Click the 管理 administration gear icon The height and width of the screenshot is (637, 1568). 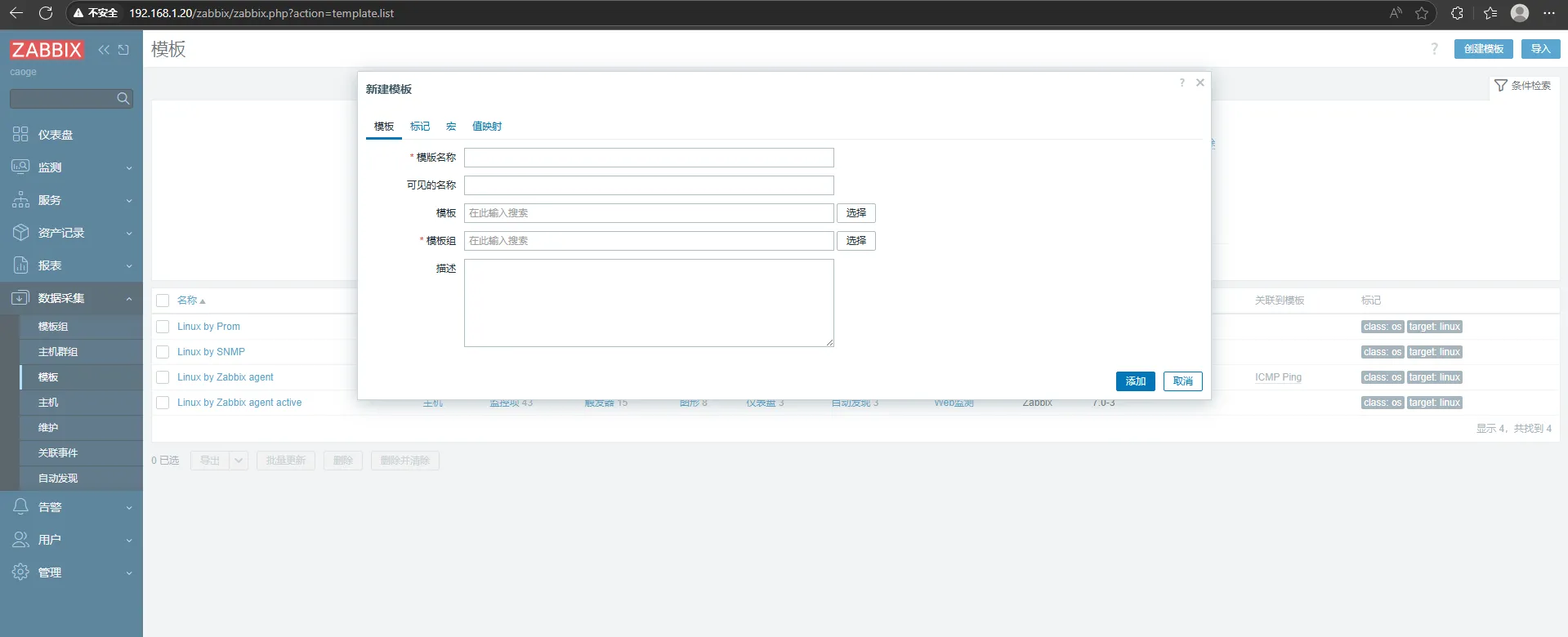(x=20, y=572)
